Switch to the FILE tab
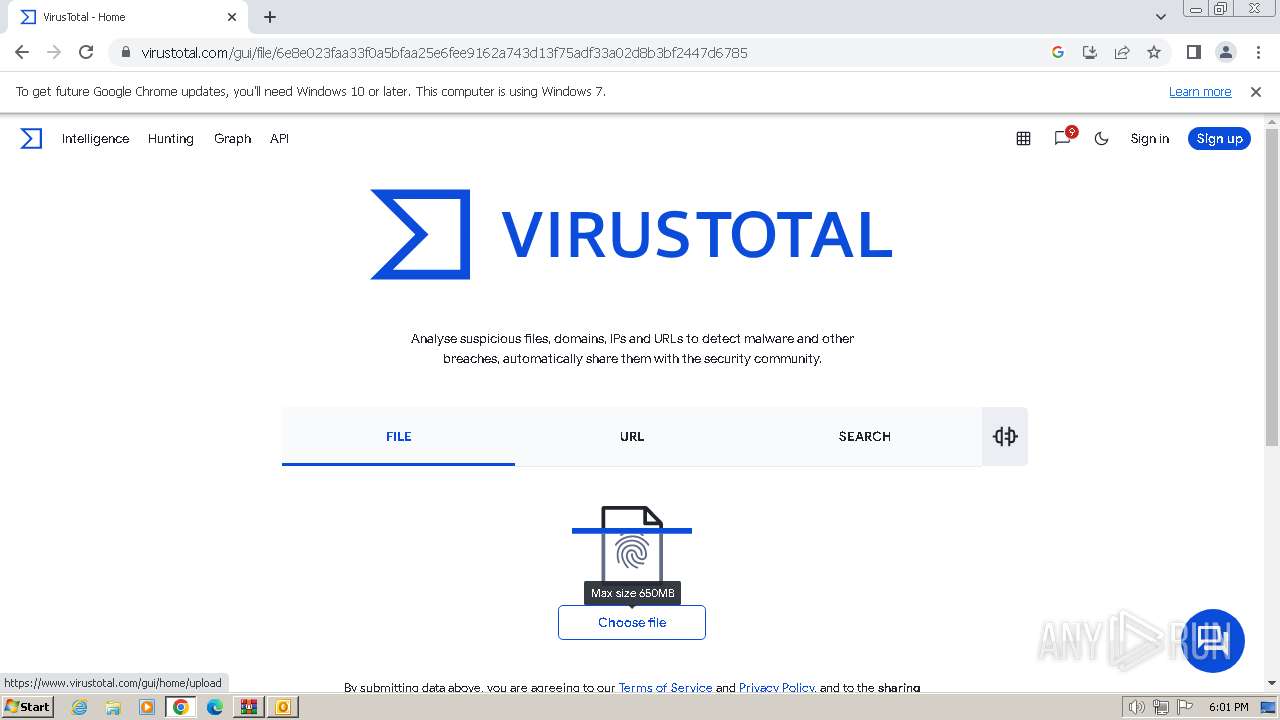 [x=398, y=436]
